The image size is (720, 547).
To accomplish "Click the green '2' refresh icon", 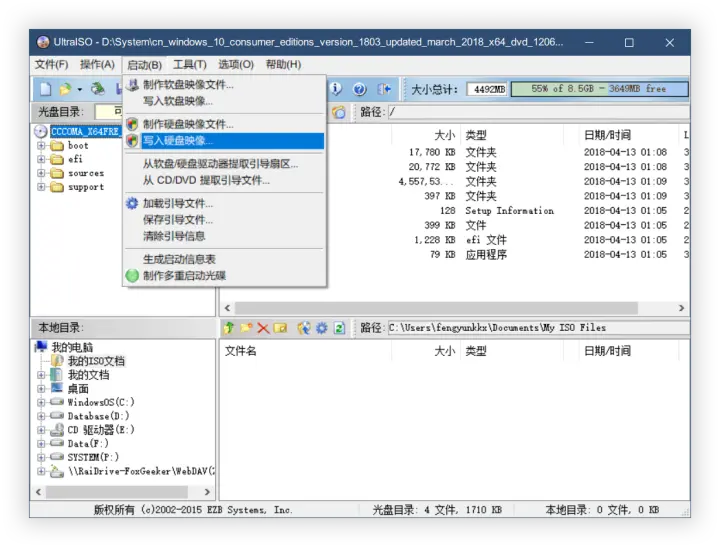I will (x=339, y=327).
